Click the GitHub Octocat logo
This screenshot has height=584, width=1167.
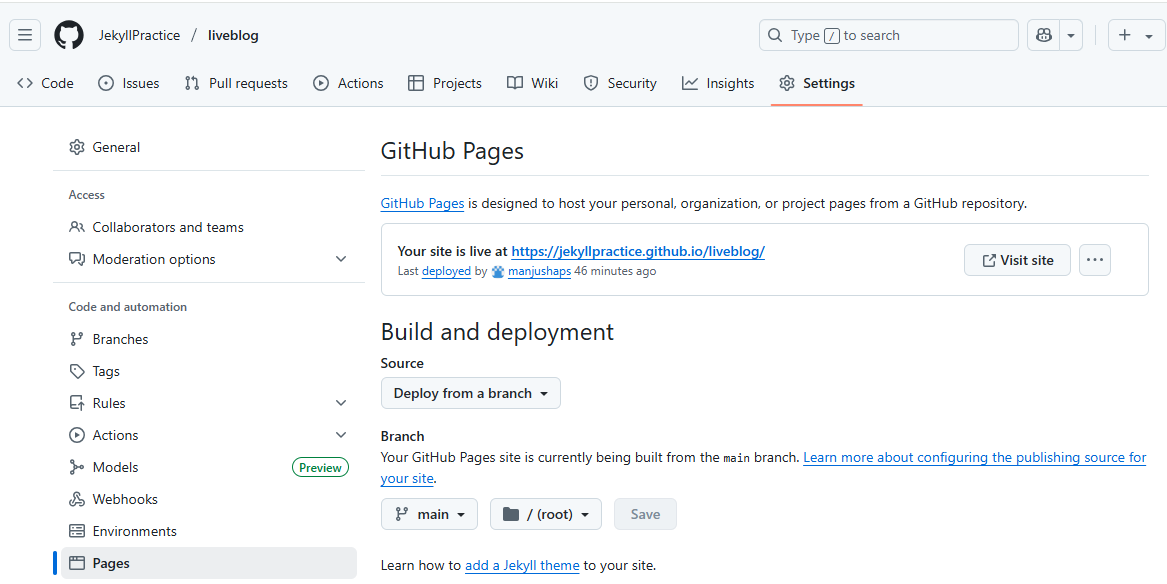68,35
